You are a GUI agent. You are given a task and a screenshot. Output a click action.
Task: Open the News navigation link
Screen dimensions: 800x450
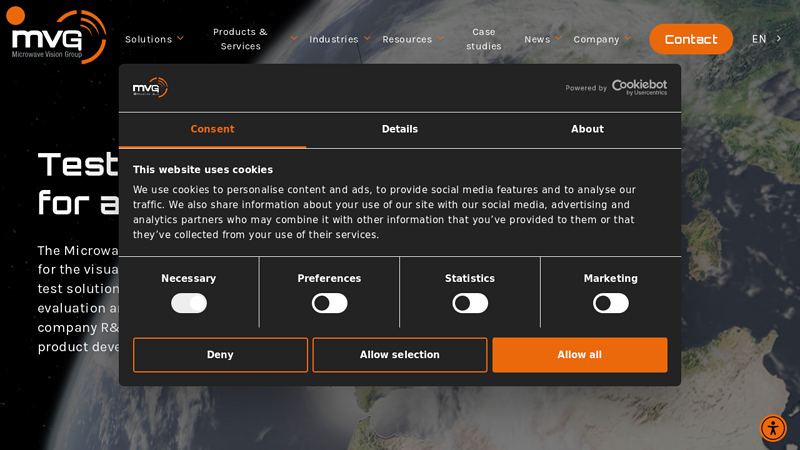(537, 39)
